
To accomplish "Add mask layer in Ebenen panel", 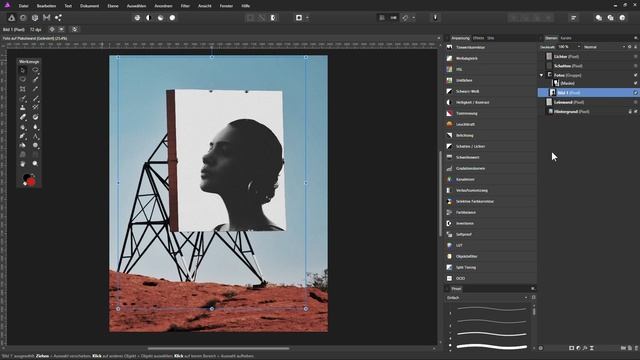I will pyautogui.click(x=571, y=348).
